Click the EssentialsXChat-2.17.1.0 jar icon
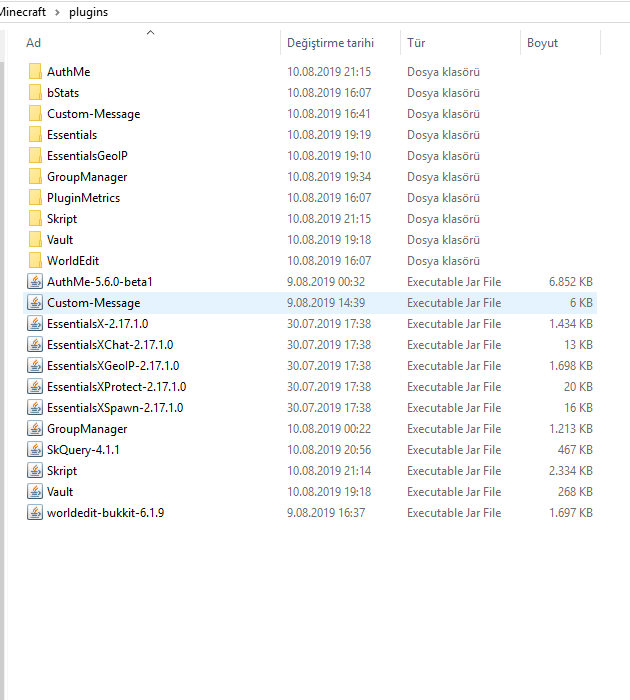This screenshot has width=630, height=700. pos(35,344)
